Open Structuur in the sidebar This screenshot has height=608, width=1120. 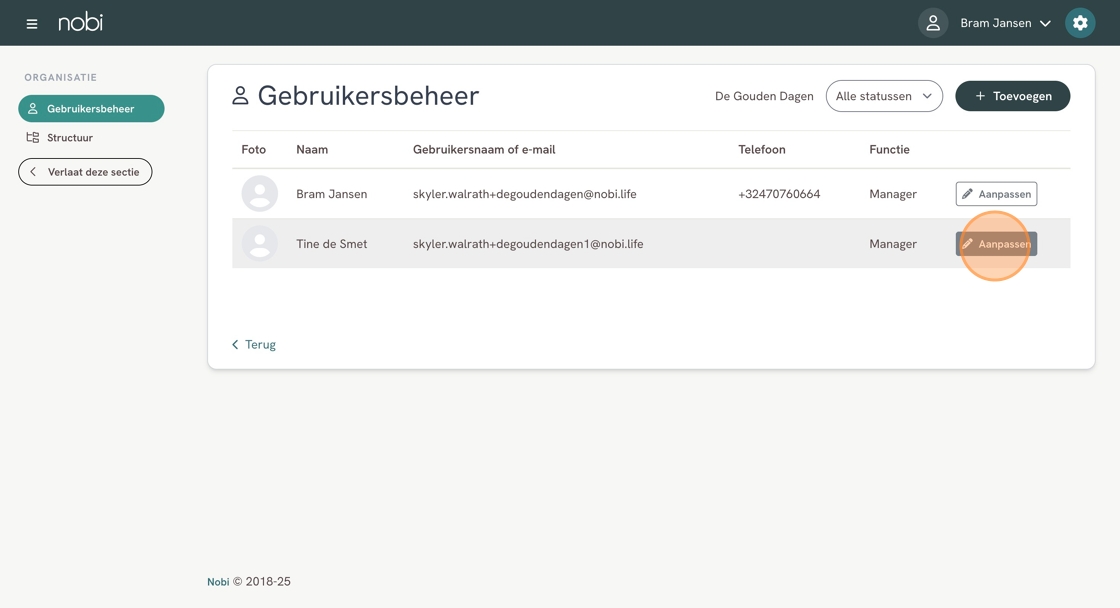[x=69, y=138]
